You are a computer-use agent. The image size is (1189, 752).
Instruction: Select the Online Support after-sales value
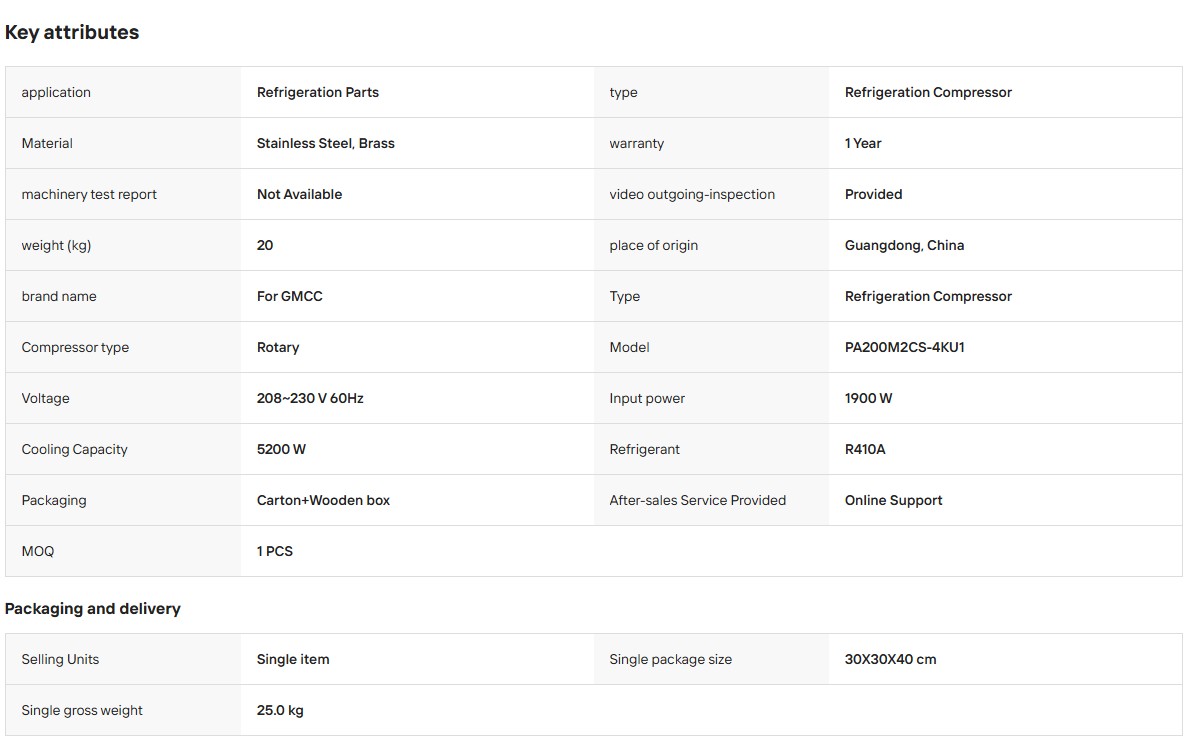pyautogui.click(x=893, y=500)
